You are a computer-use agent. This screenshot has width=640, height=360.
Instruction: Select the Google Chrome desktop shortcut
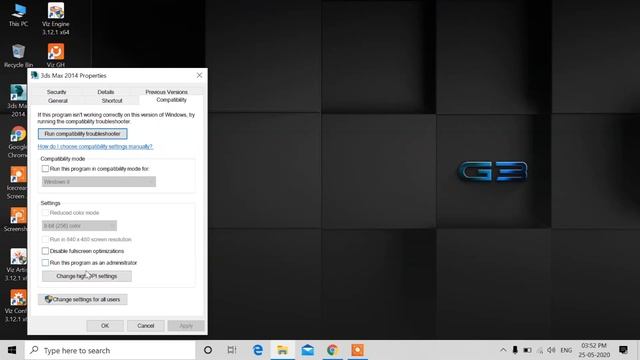[x=18, y=142]
